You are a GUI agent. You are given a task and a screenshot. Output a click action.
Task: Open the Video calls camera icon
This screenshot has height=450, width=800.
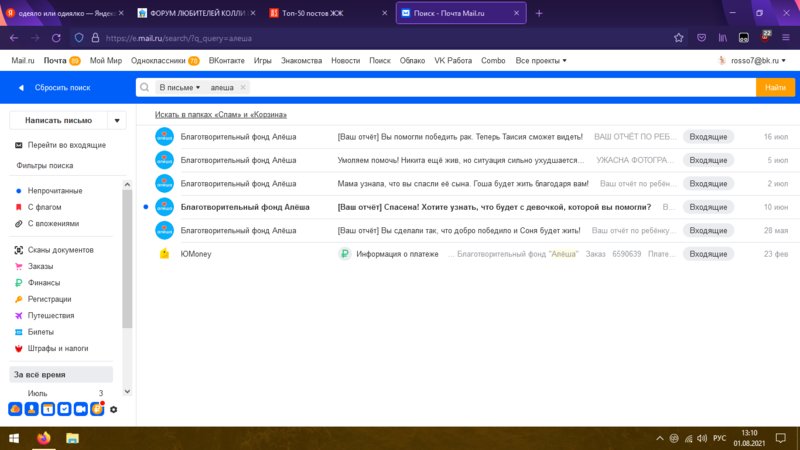81,409
